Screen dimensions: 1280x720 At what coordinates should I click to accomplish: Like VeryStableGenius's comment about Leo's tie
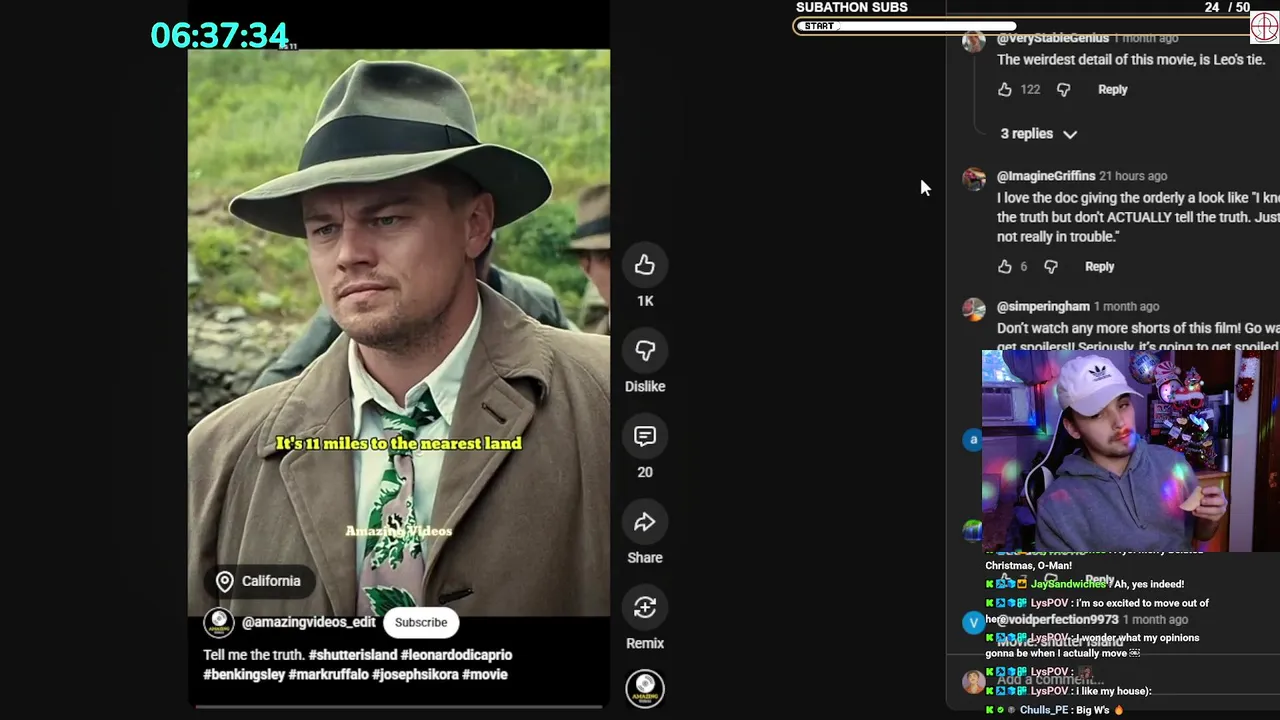[x=1005, y=89]
